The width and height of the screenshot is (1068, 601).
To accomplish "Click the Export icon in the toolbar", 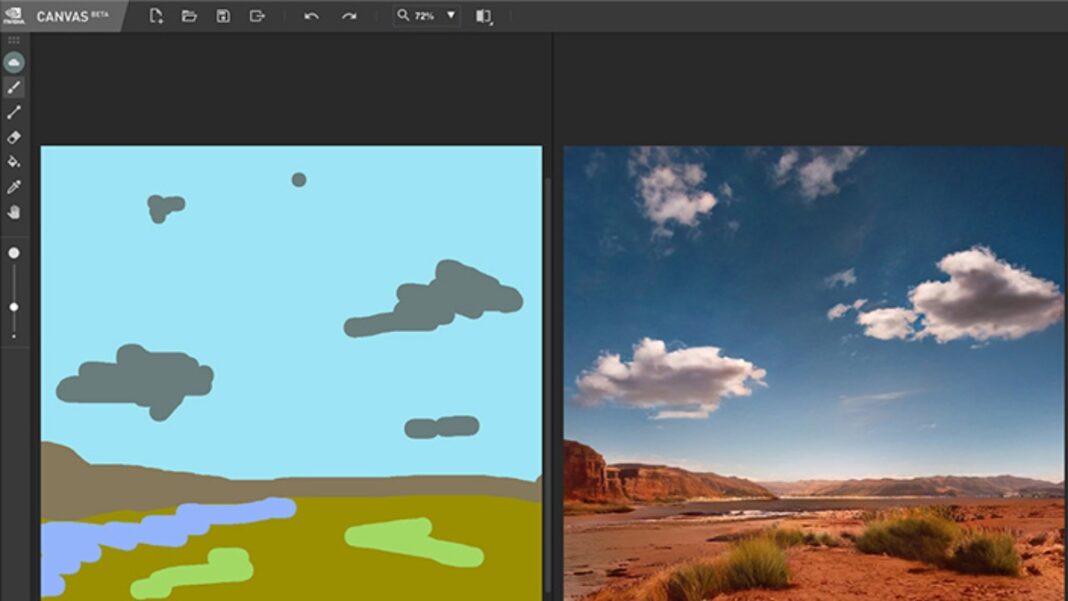I will 257,16.
